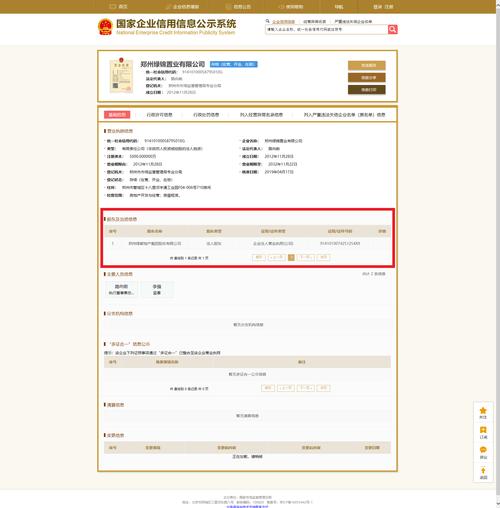Click first-page button in 多证合一 pagination

(268, 388)
